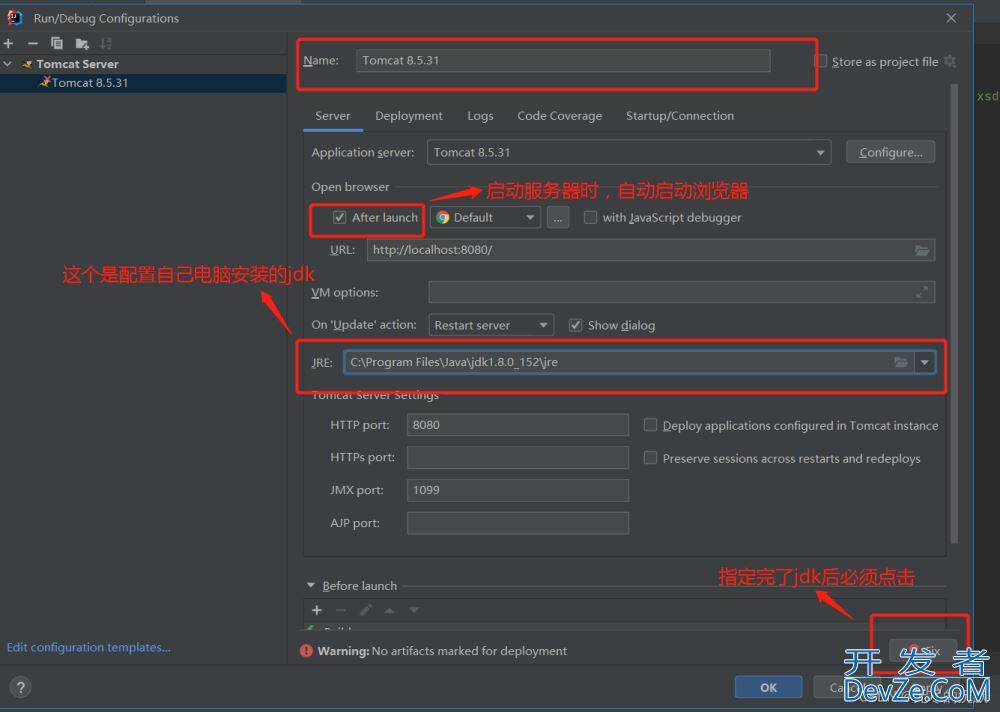Click the browser ellipsis button
This screenshot has height=712, width=1000.
coord(557,218)
